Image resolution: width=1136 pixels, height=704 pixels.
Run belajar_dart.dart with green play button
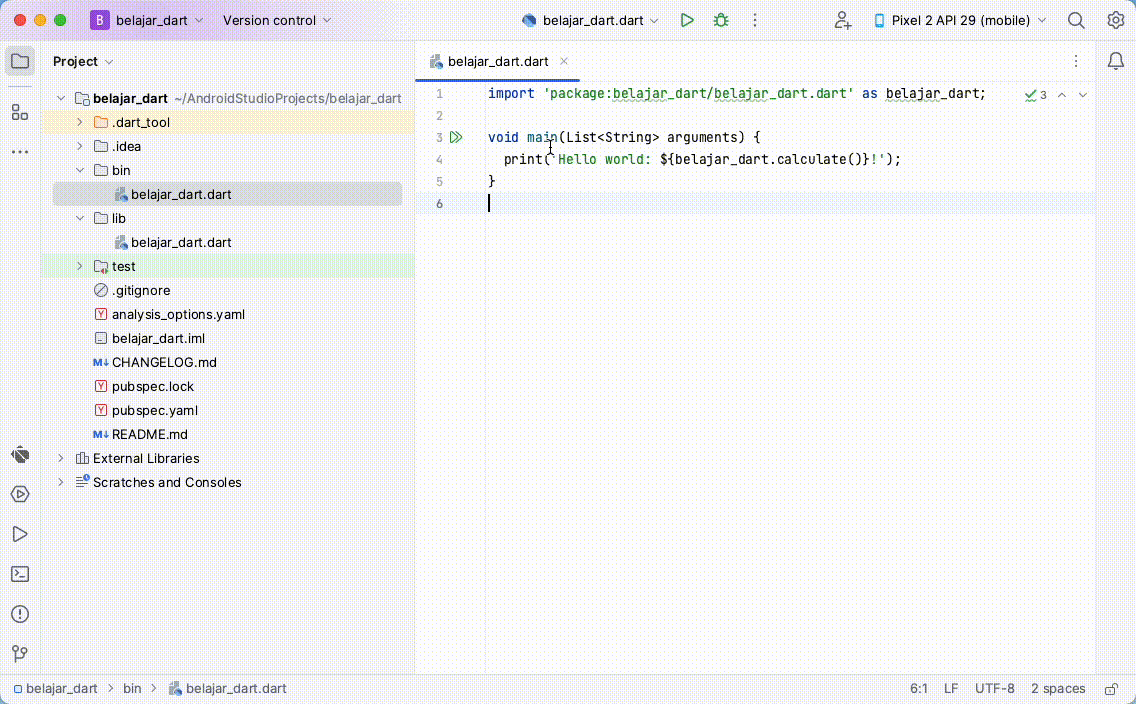coord(687,20)
